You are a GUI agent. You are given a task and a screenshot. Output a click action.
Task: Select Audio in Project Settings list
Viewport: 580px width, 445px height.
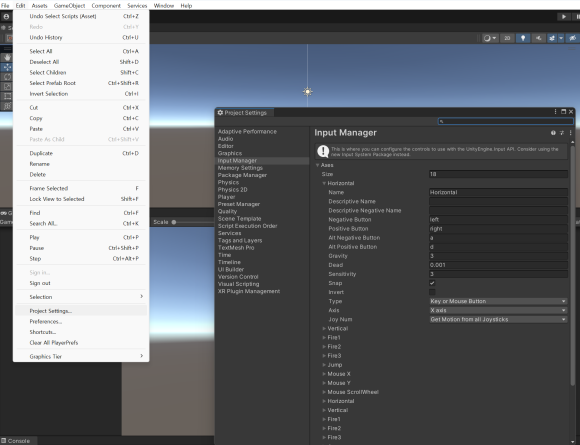225,139
